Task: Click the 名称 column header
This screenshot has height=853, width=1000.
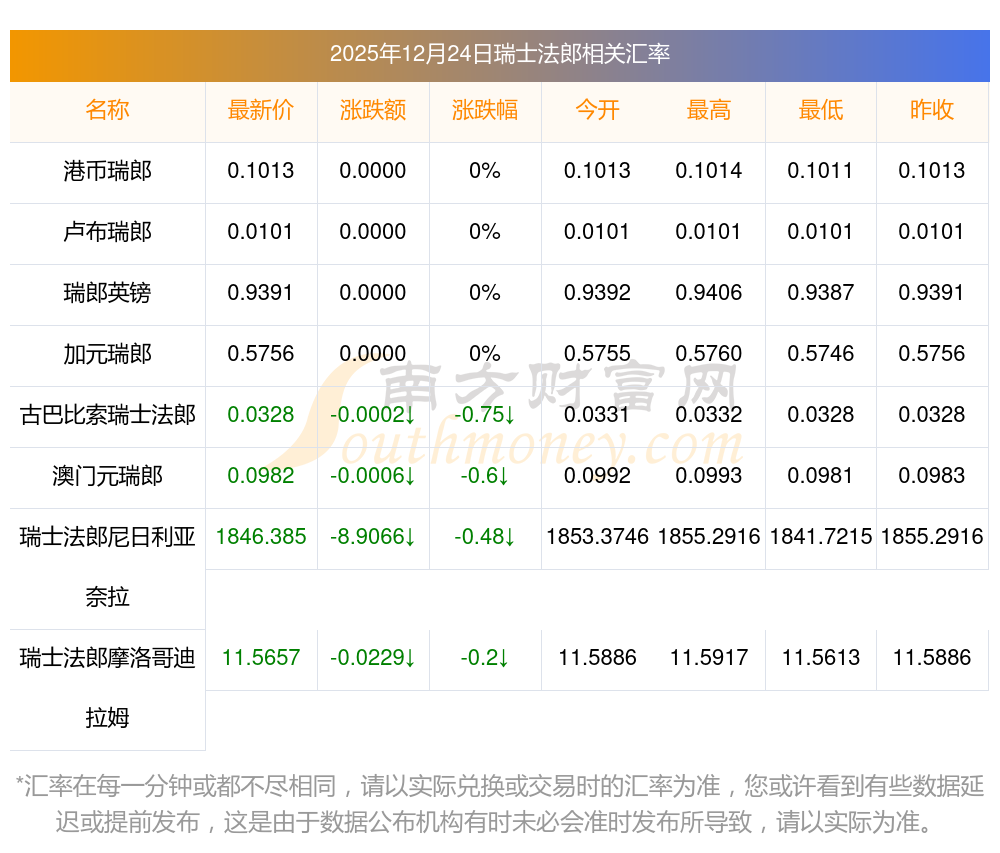Action: [x=107, y=110]
